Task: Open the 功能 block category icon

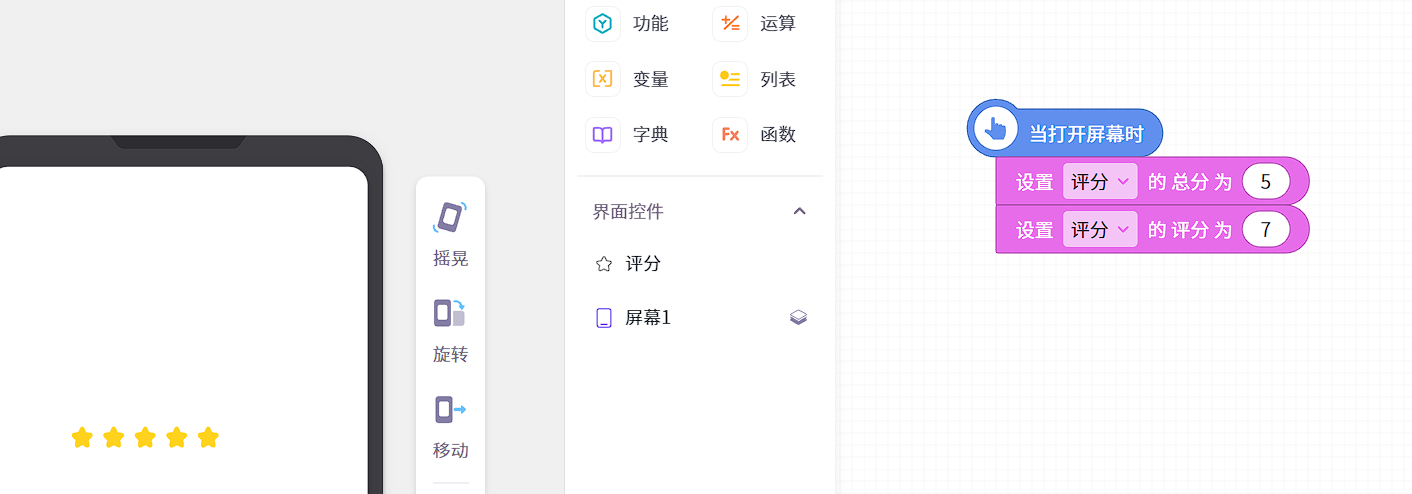Action: (603, 23)
